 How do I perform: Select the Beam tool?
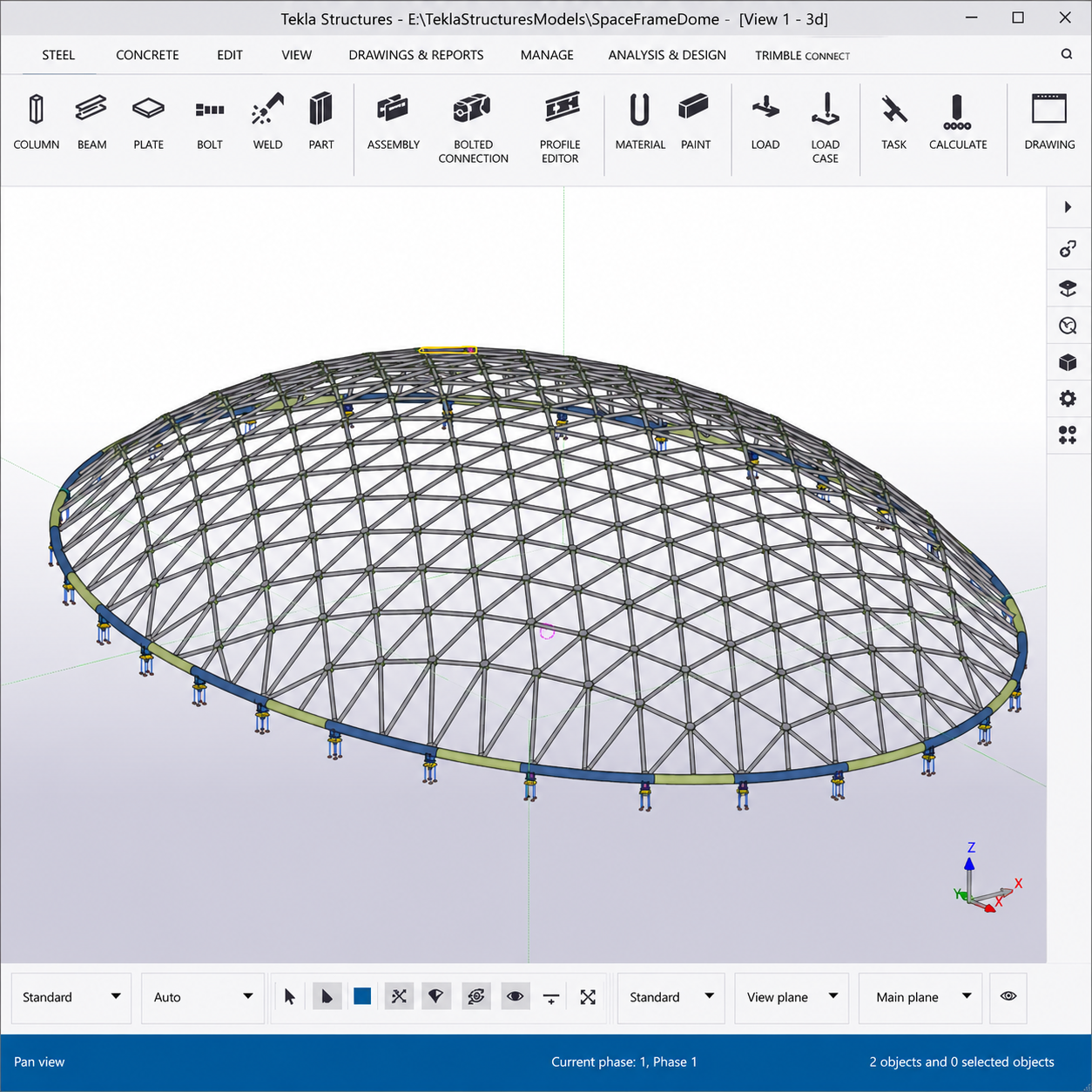[x=91, y=121]
